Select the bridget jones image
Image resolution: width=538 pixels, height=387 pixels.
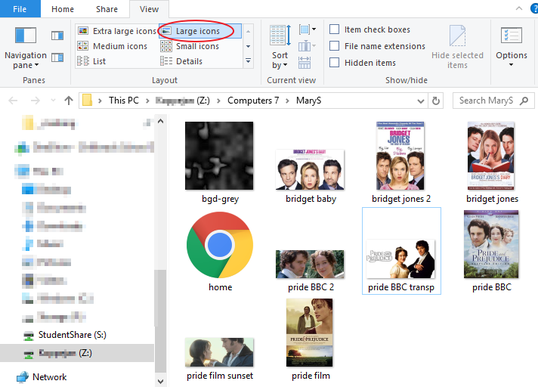tap(492, 163)
